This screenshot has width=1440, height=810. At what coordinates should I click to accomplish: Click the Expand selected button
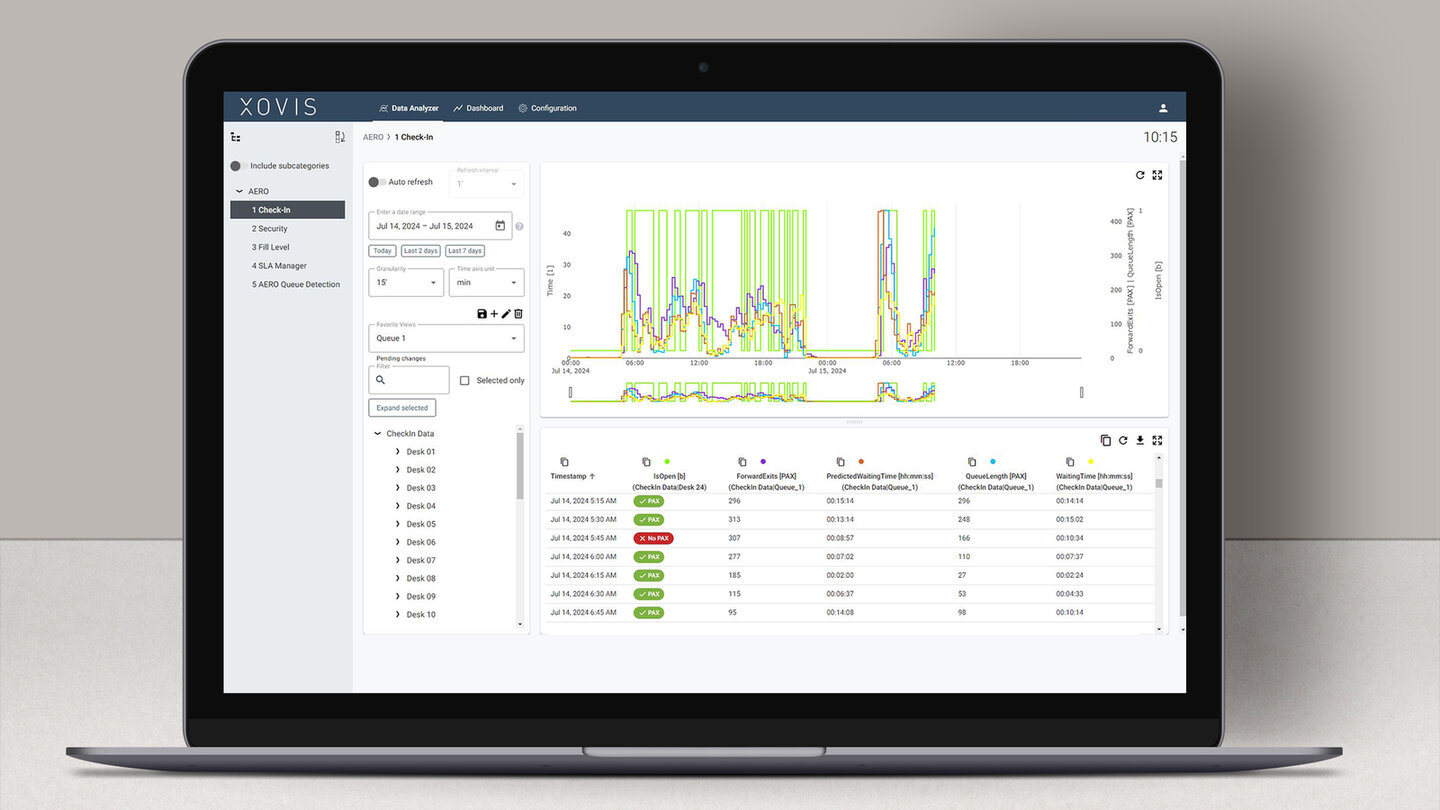coord(402,408)
